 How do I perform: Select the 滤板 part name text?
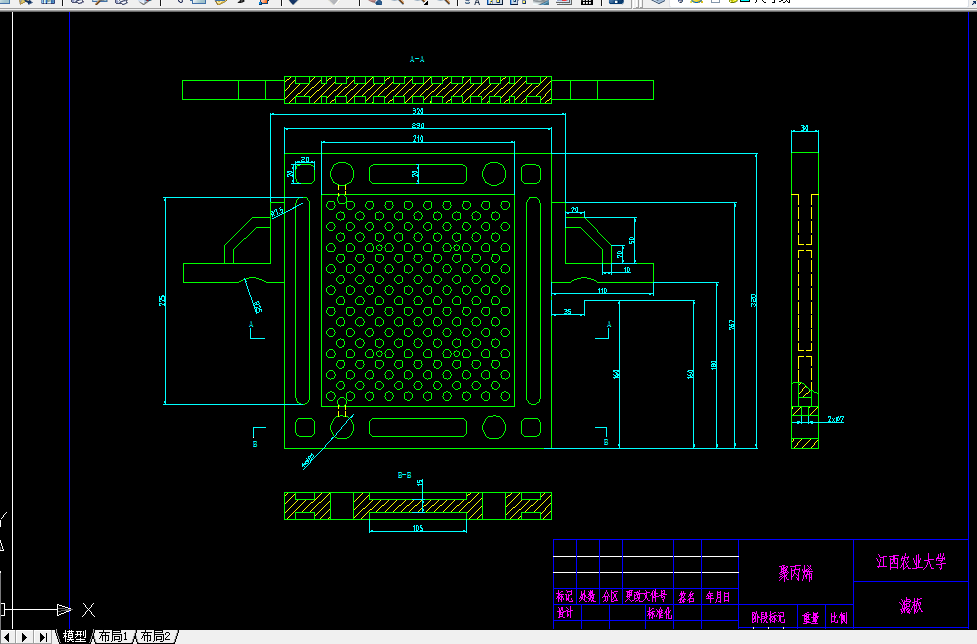[911, 605]
